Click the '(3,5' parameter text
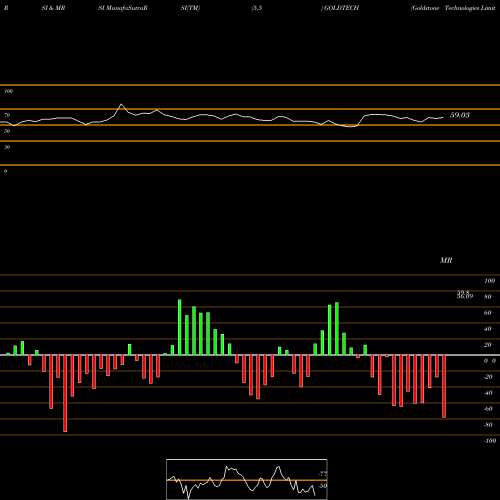 point(257,8)
